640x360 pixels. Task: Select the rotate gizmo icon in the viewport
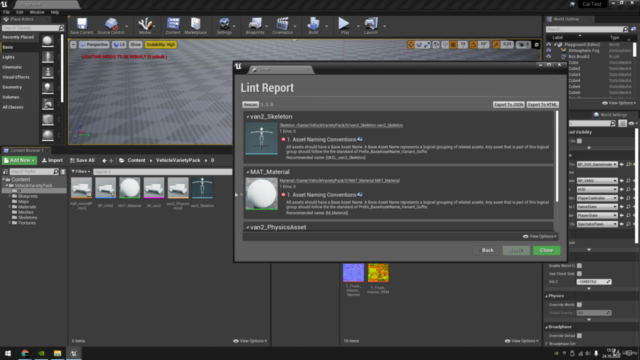click(419, 44)
